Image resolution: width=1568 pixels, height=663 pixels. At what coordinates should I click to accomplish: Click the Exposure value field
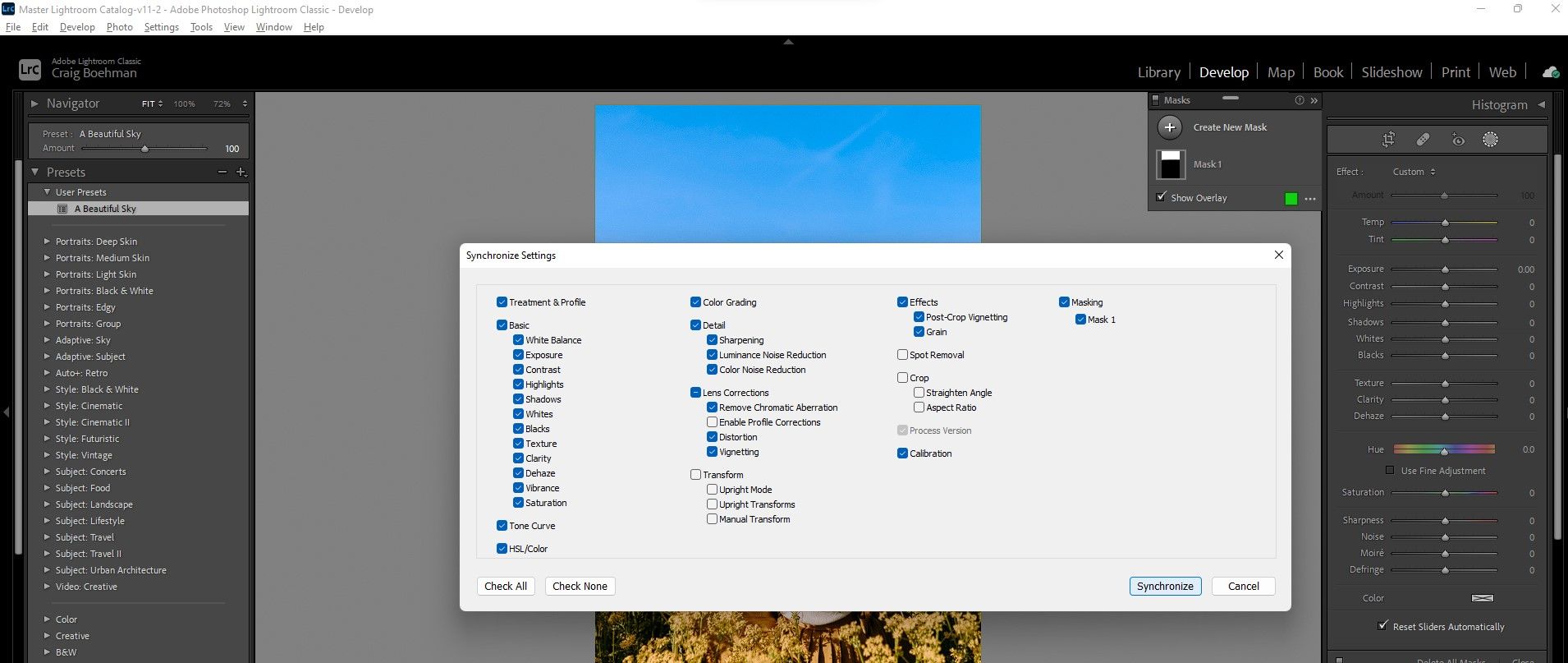coord(1525,269)
